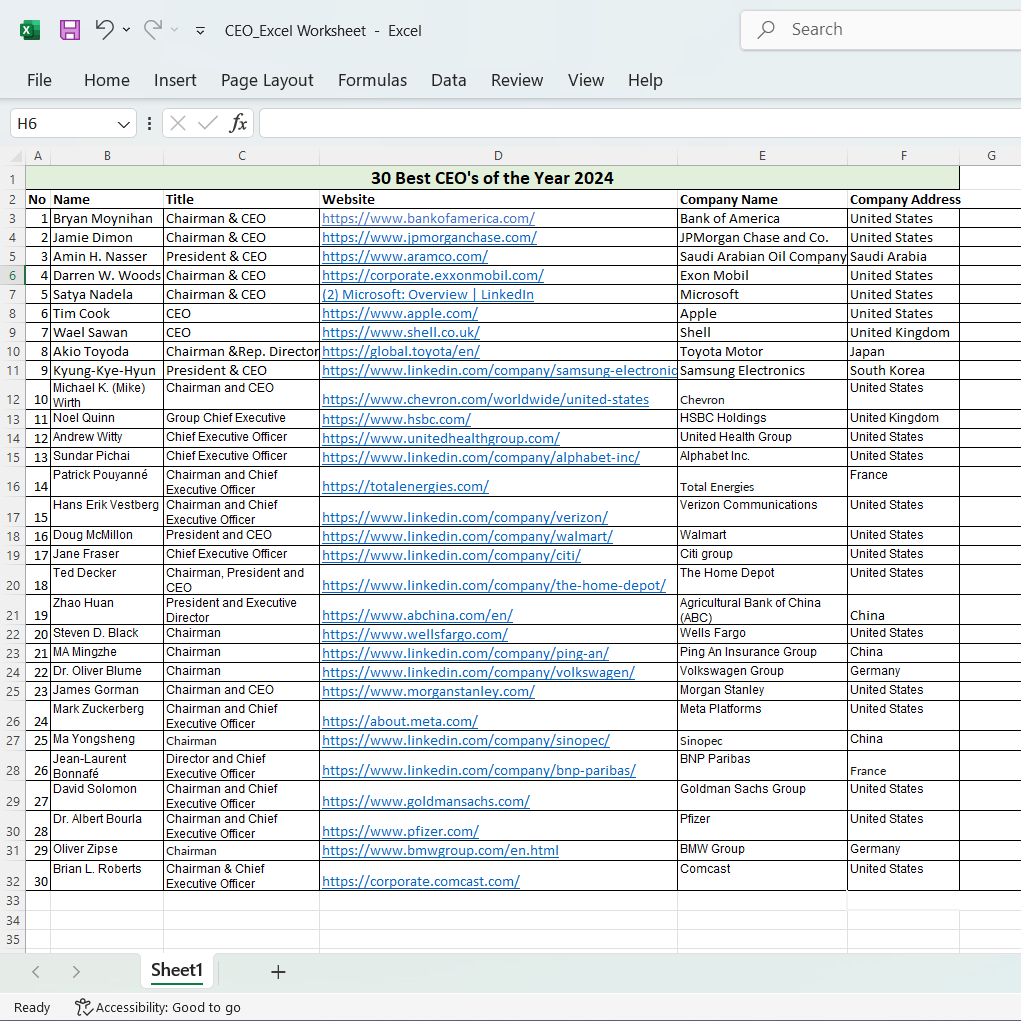Switch to the View tab
This screenshot has height=1021, width=1021.
point(586,80)
